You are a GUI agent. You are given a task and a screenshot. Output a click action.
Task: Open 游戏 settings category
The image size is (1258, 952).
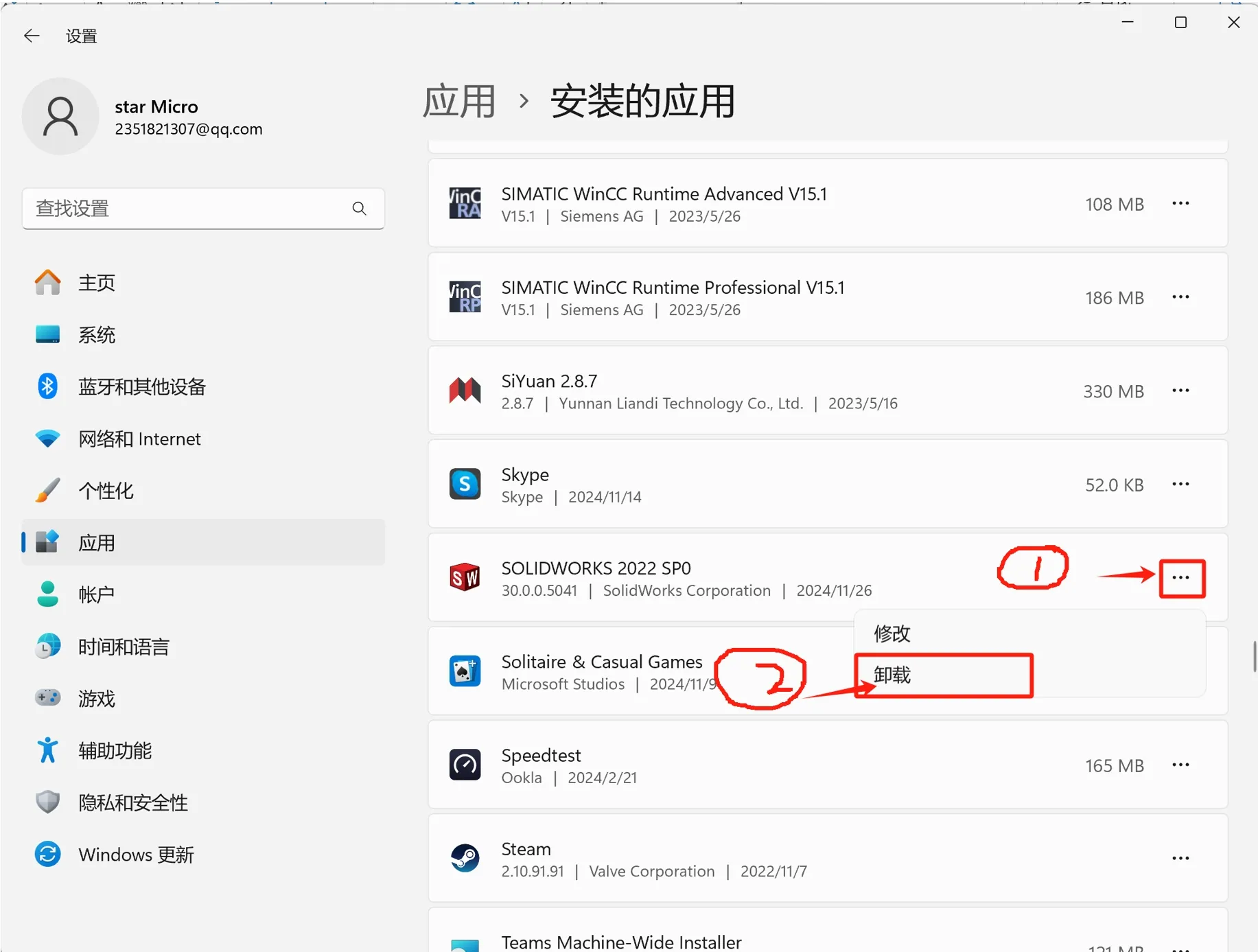click(x=203, y=699)
